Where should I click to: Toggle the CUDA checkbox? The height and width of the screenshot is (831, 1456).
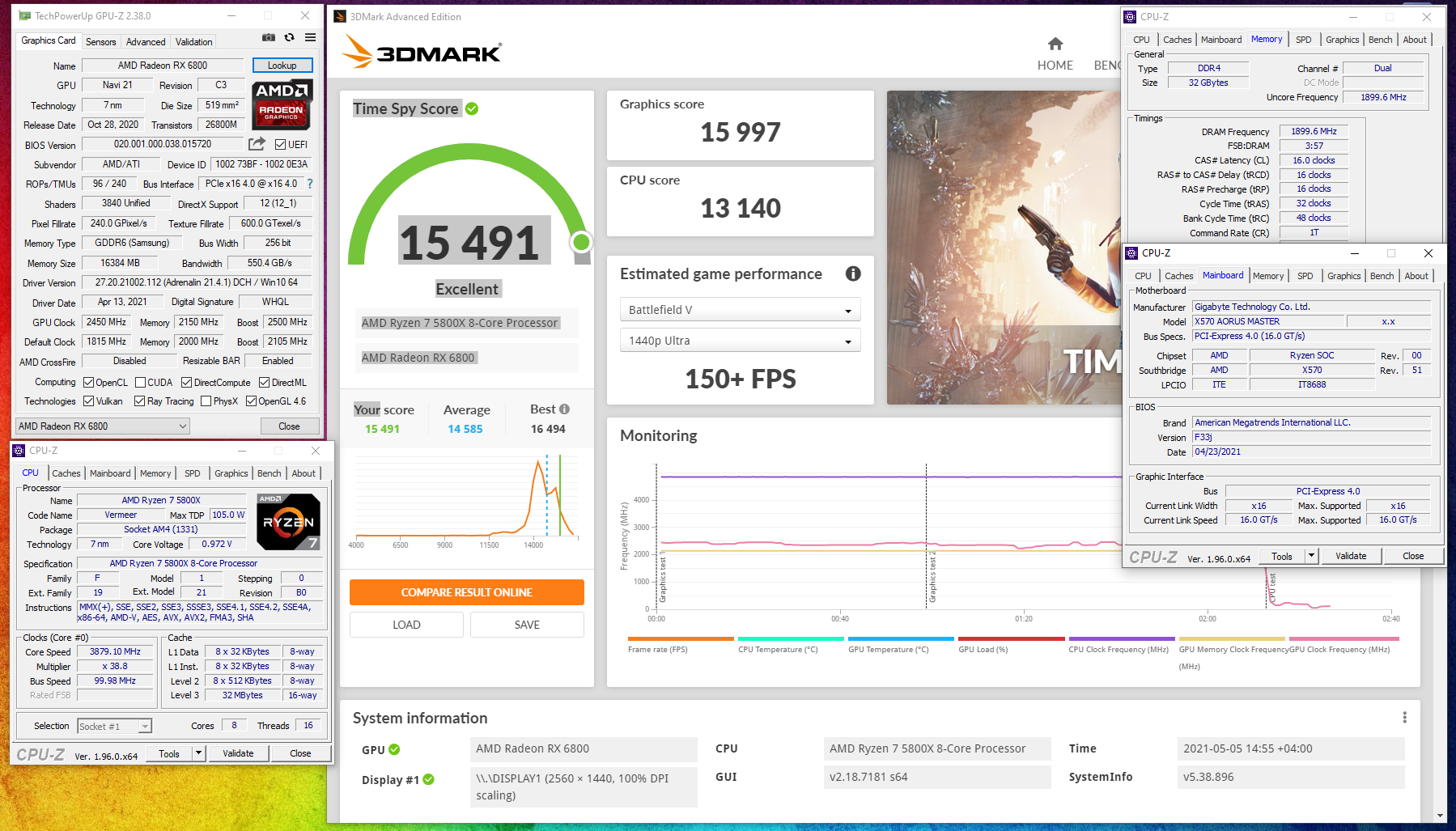140,383
